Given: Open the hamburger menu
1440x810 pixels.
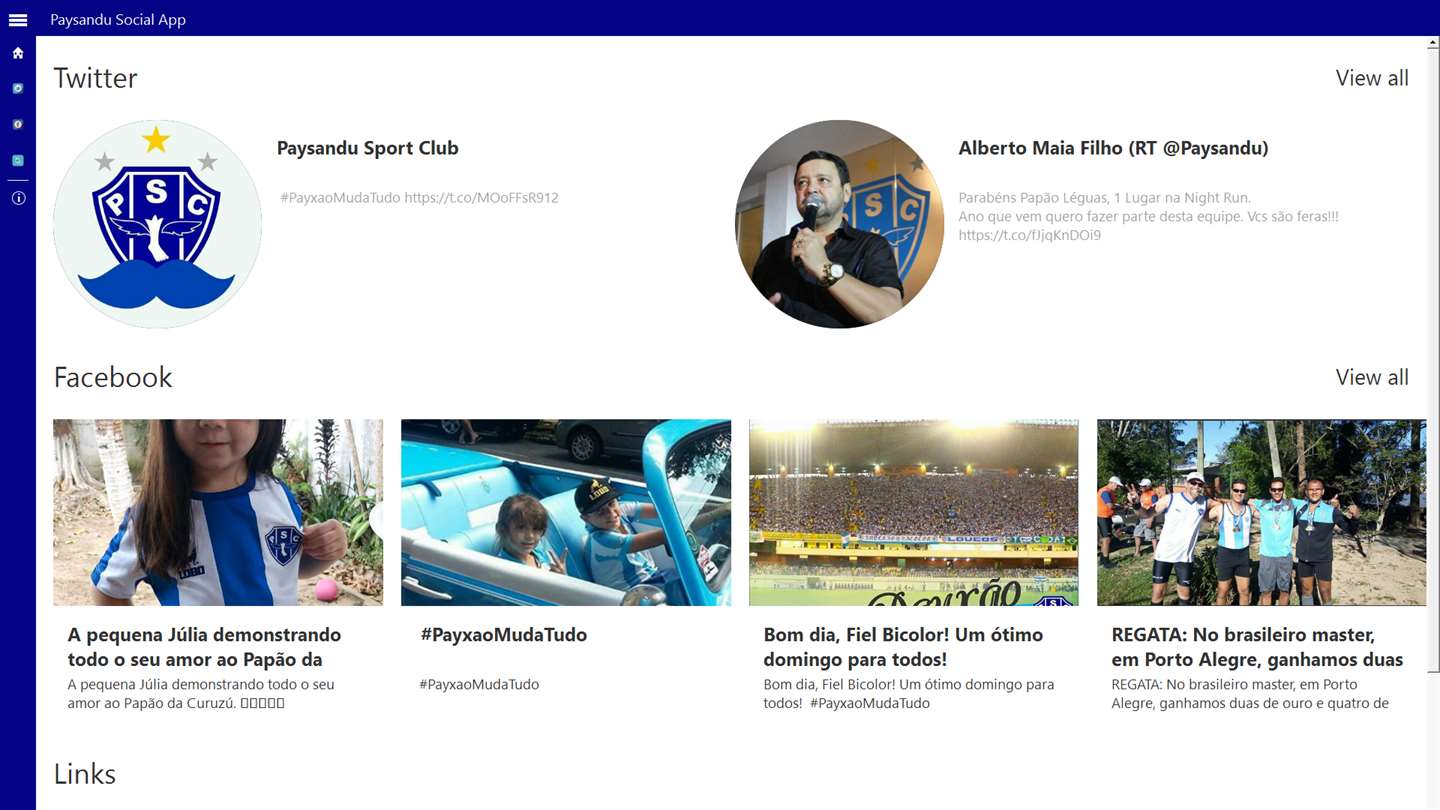Looking at the screenshot, I should click(18, 20).
